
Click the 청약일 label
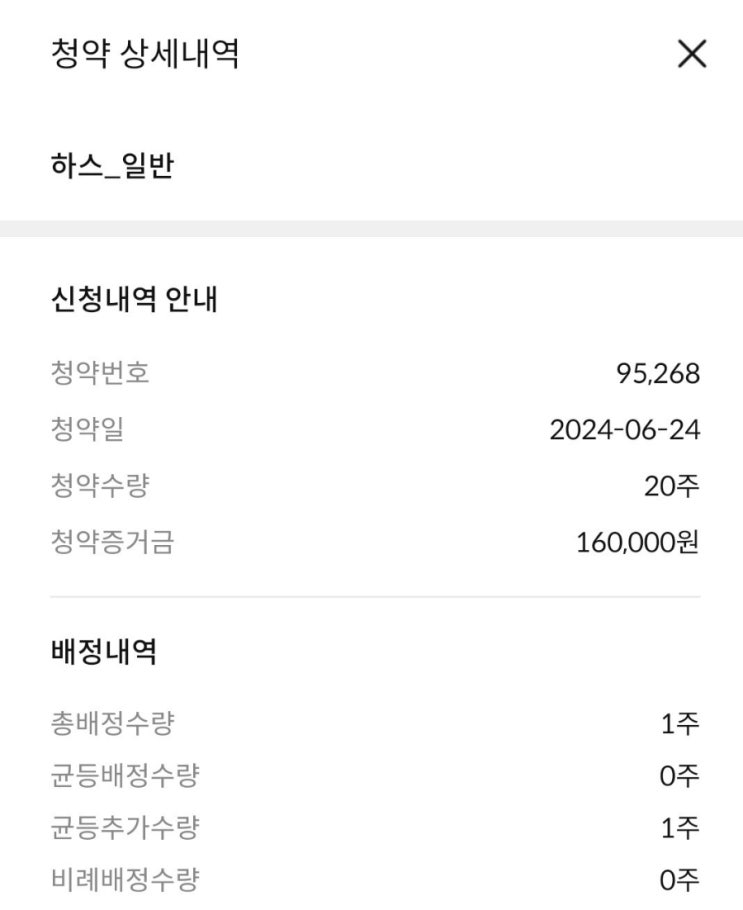pyautogui.click(x=87, y=430)
